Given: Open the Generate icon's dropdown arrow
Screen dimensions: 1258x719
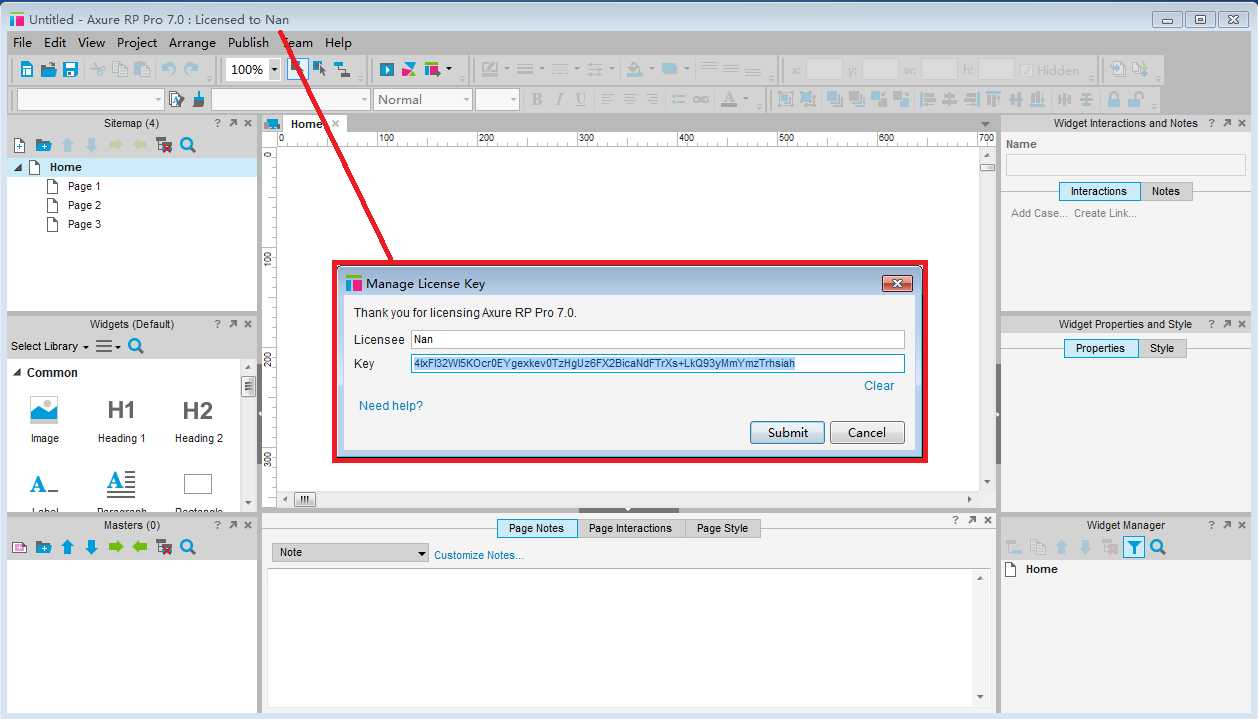Looking at the screenshot, I should (448, 70).
